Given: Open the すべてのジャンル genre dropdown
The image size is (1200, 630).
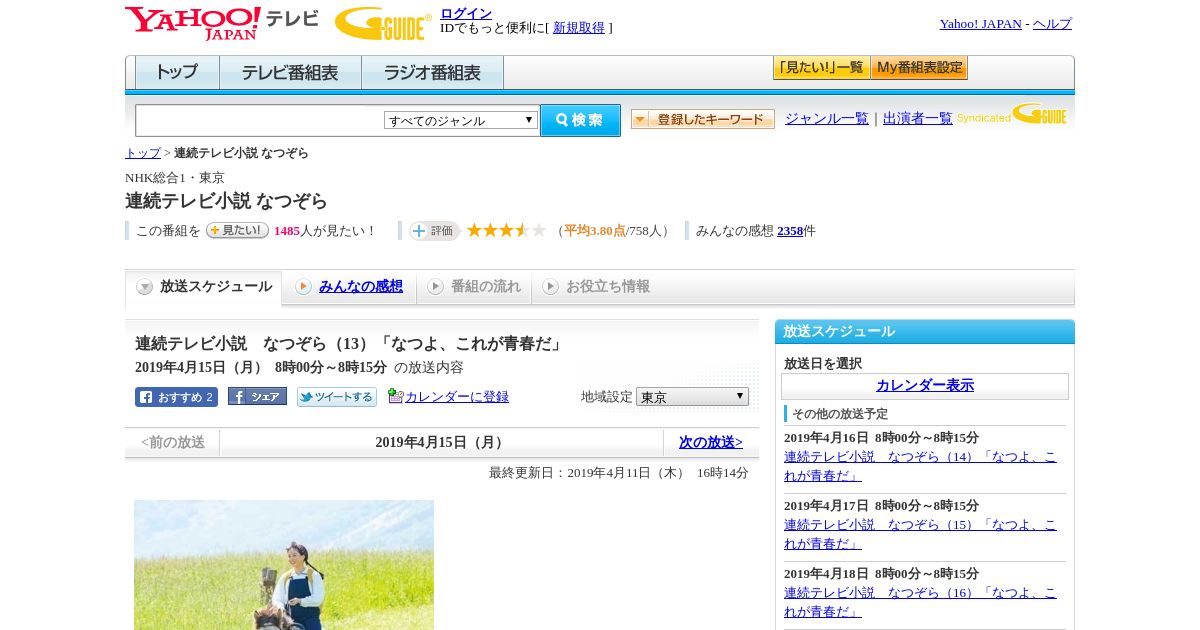Looking at the screenshot, I should click(x=461, y=120).
